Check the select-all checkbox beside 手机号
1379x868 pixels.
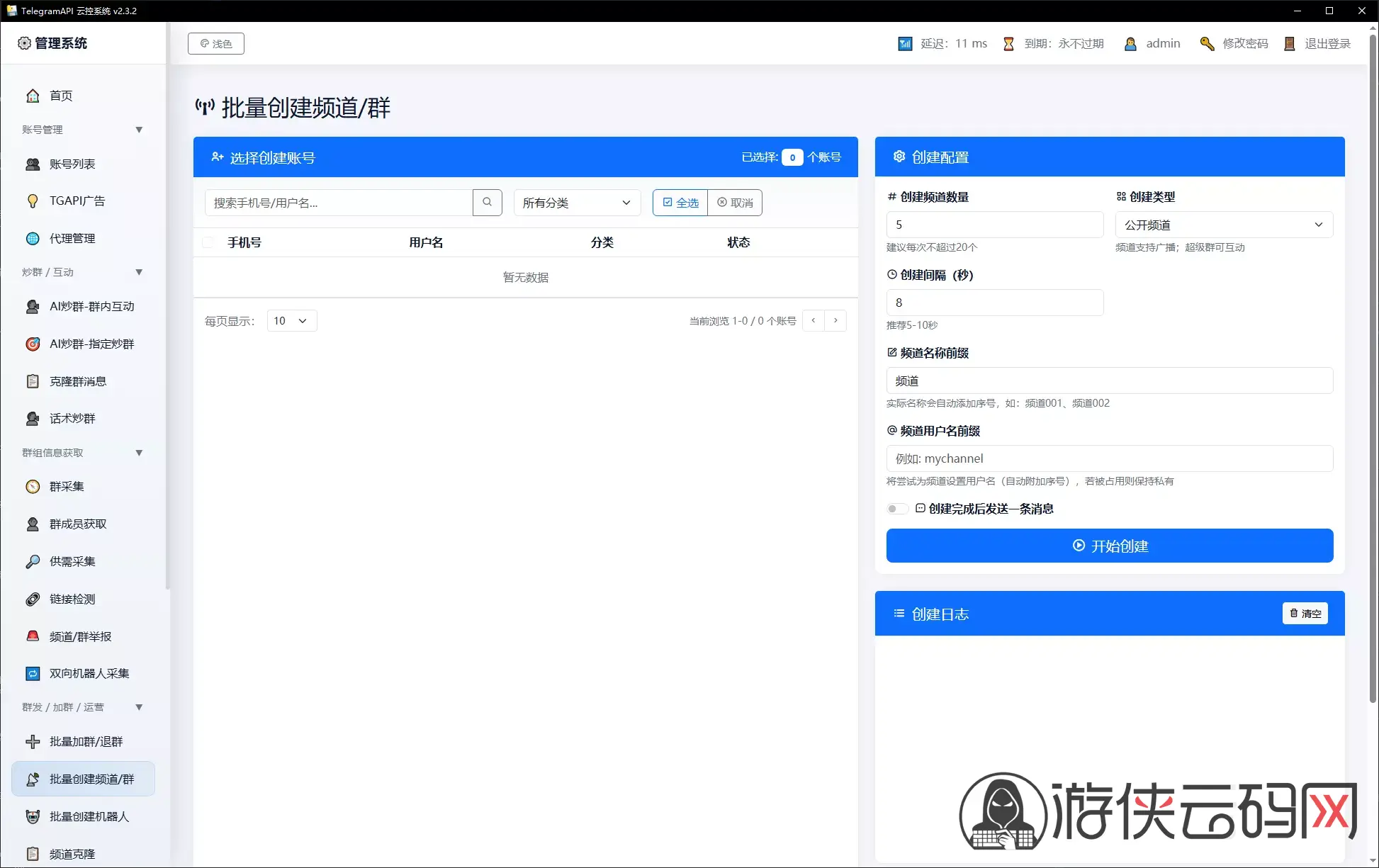pos(208,242)
